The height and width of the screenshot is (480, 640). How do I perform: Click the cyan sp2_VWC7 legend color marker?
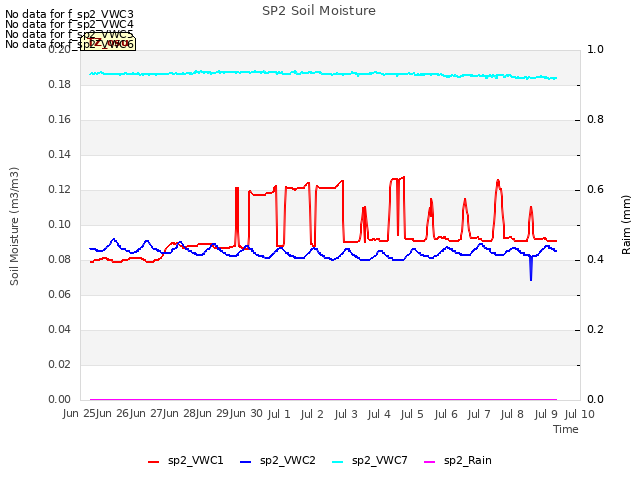[338, 462]
